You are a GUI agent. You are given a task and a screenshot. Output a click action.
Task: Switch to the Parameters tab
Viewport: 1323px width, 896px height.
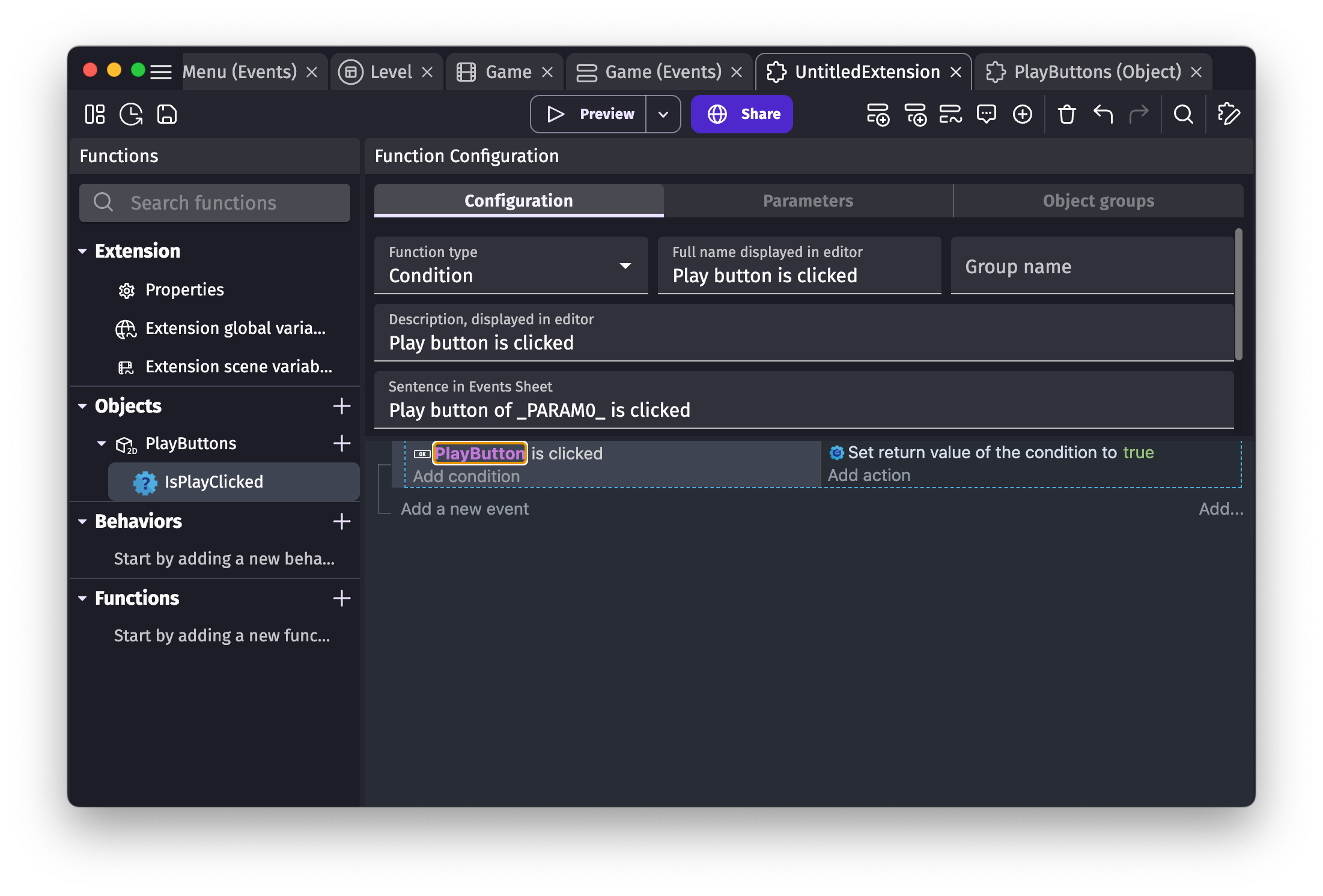pyautogui.click(x=808, y=200)
